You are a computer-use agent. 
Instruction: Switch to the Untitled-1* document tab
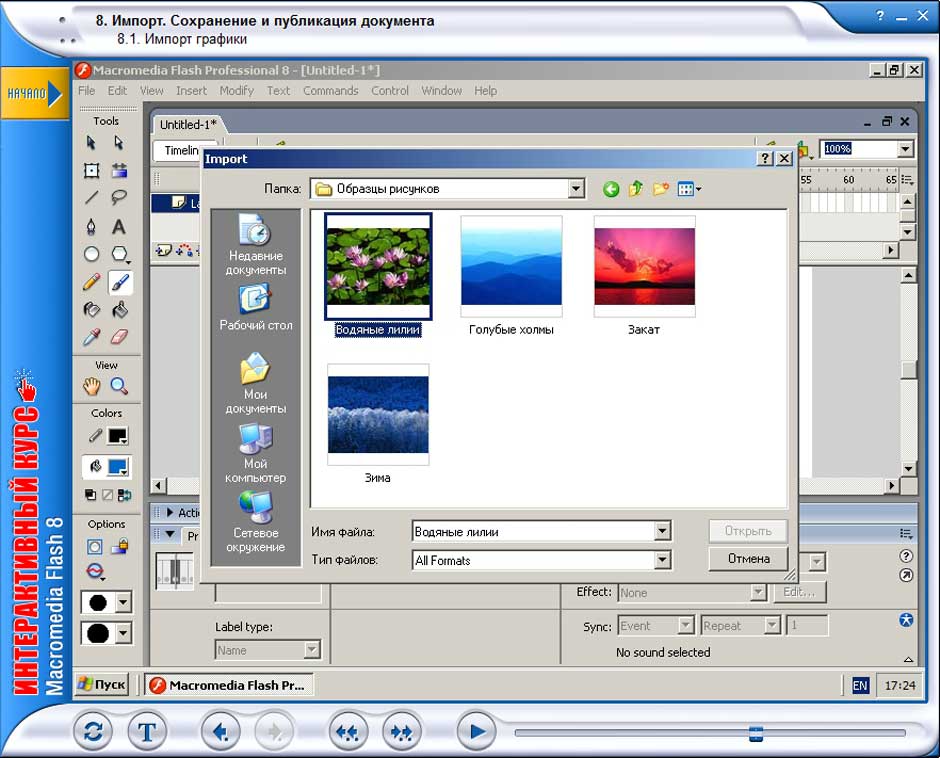tap(188, 125)
